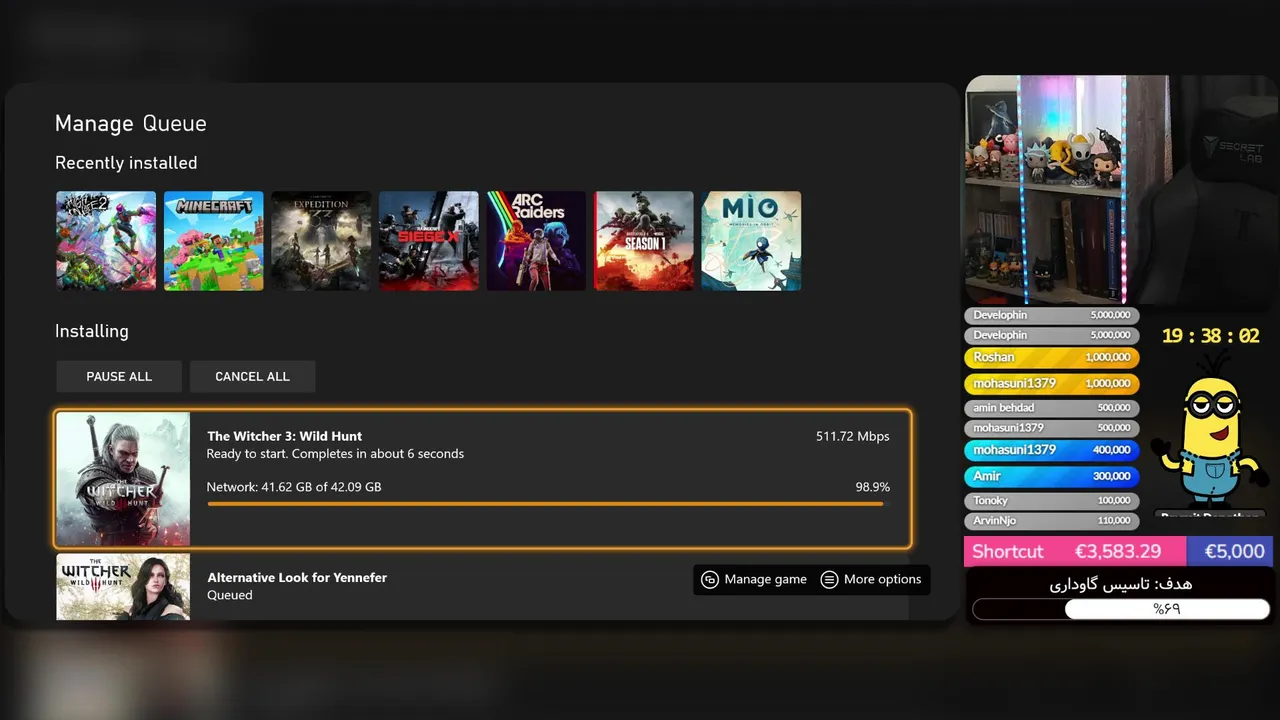Open the ARC Raiders game tile
This screenshot has height=720, width=1280.
pos(536,241)
